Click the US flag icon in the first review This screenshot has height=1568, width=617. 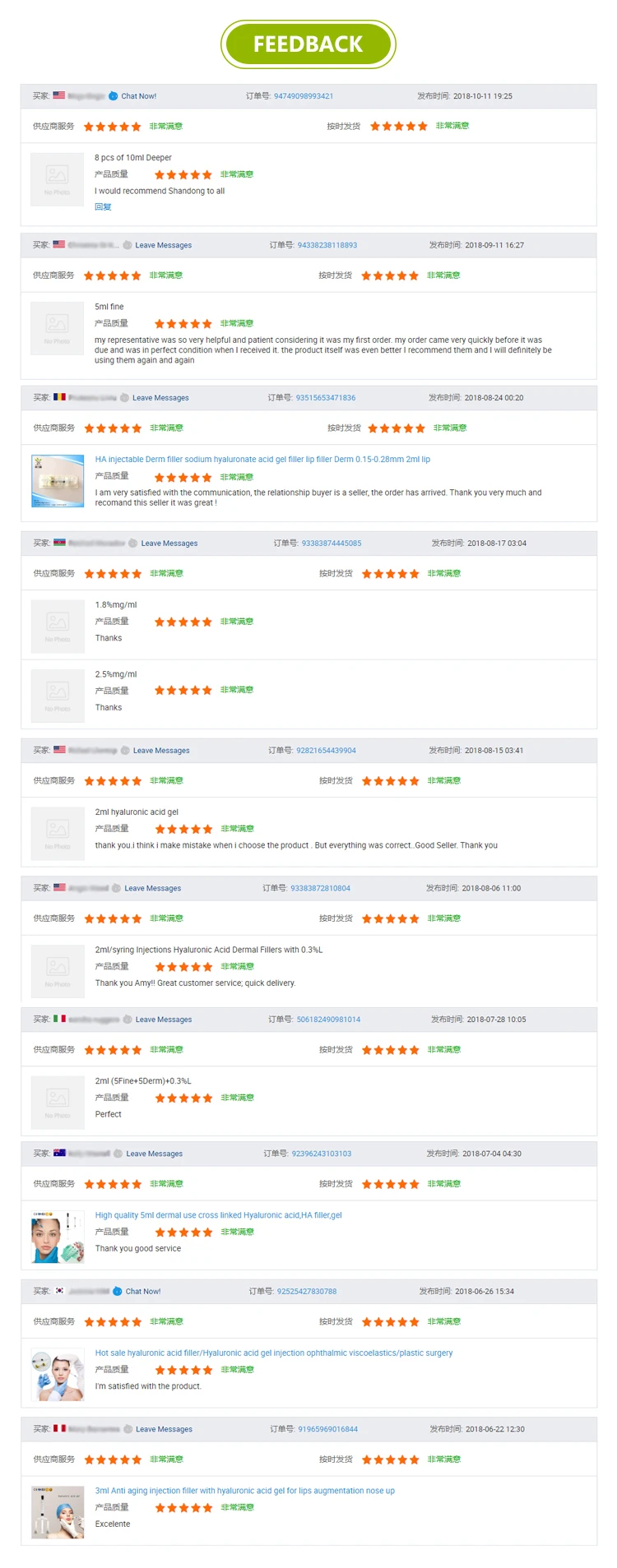point(59,95)
